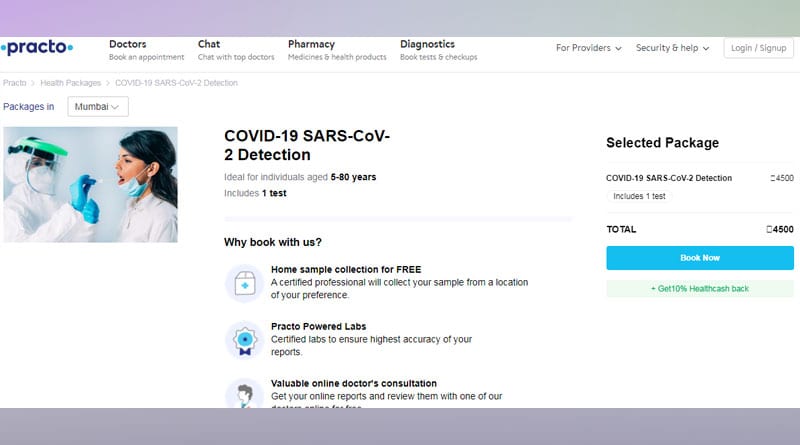Click the 'COVID-19 SARS-CoV-2 Detection' page heading
Image resolution: width=800 pixels, height=445 pixels.
click(x=307, y=145)
